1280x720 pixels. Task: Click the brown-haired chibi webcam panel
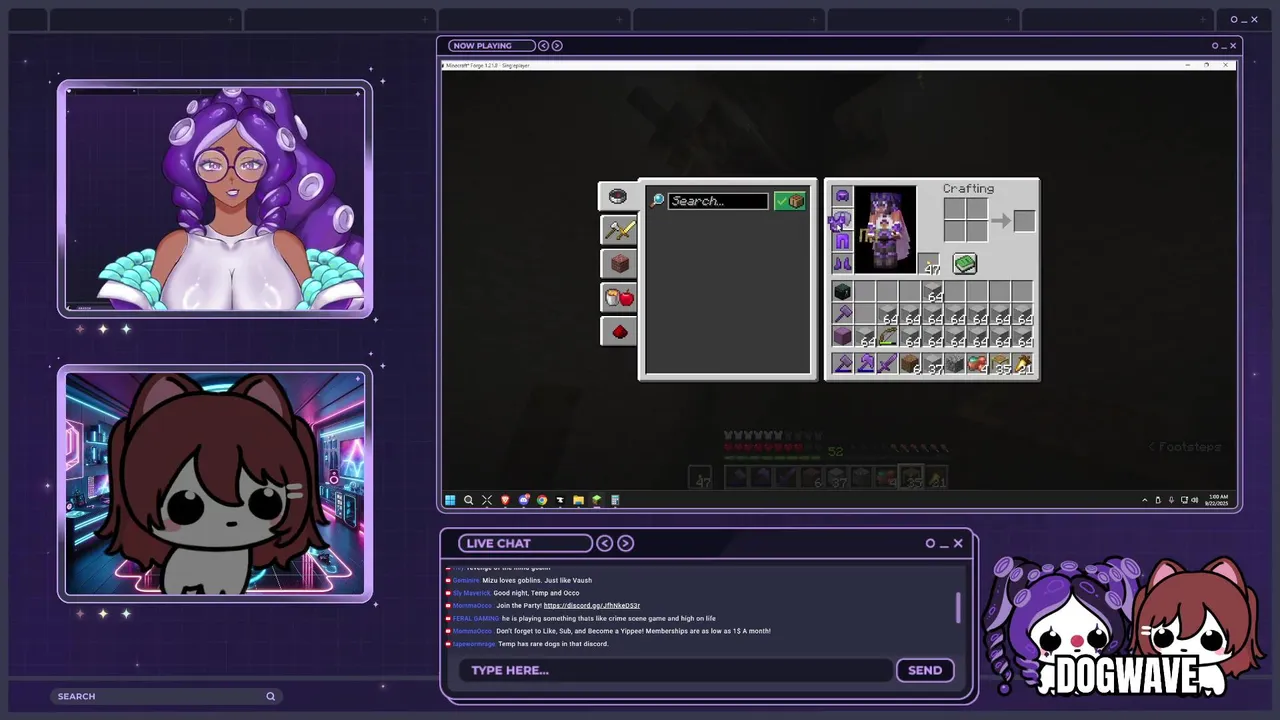coord(215,485)
